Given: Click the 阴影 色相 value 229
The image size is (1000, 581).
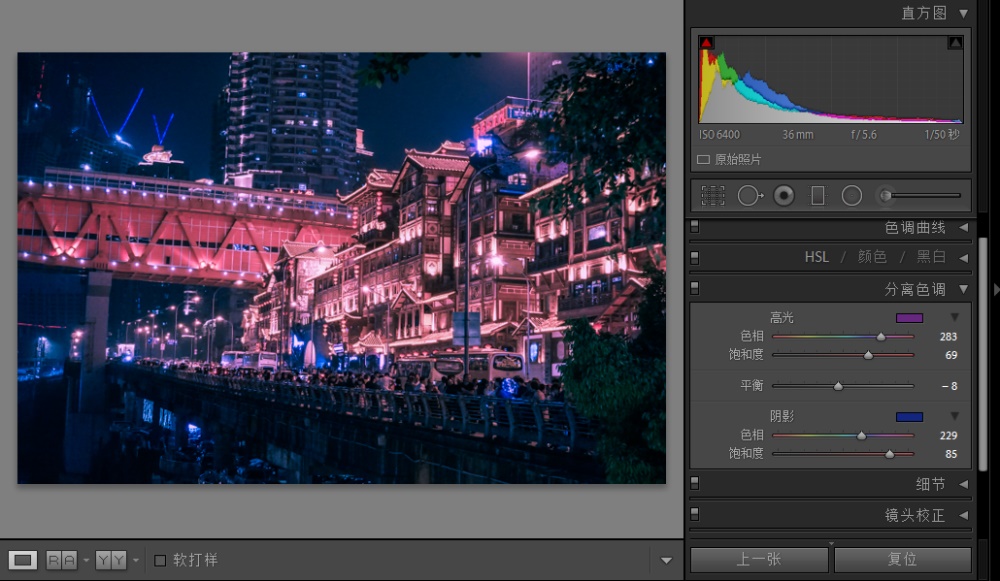Looking at the screenshot, I should coord(948,436).
